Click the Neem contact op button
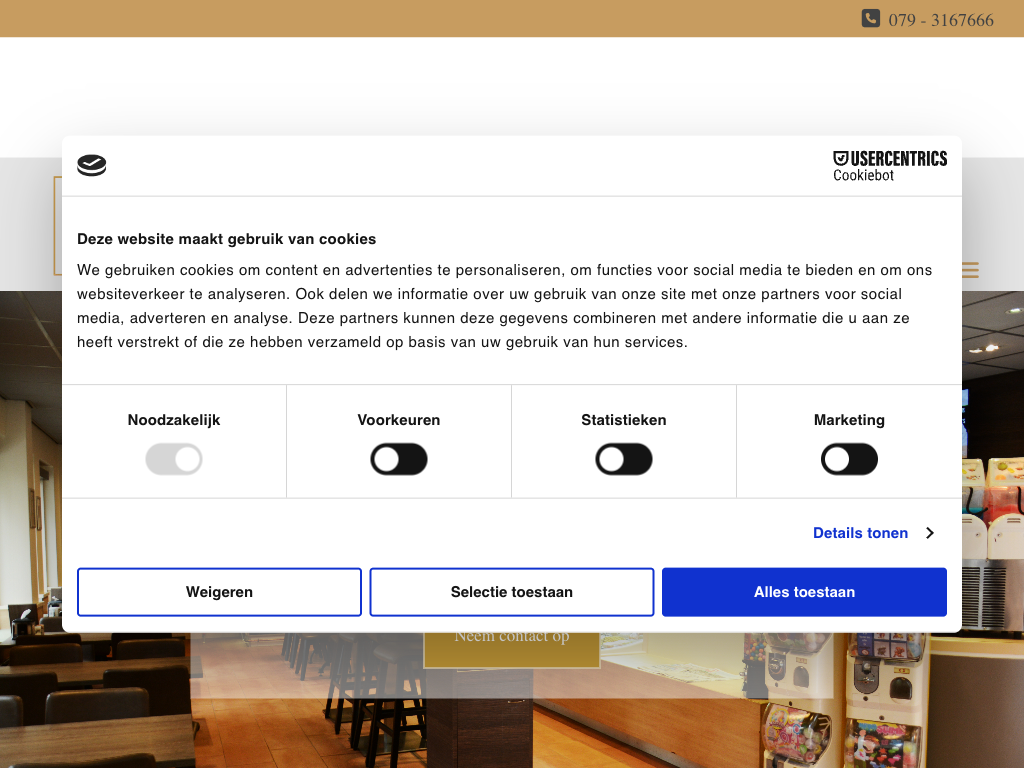 point(511,645)
